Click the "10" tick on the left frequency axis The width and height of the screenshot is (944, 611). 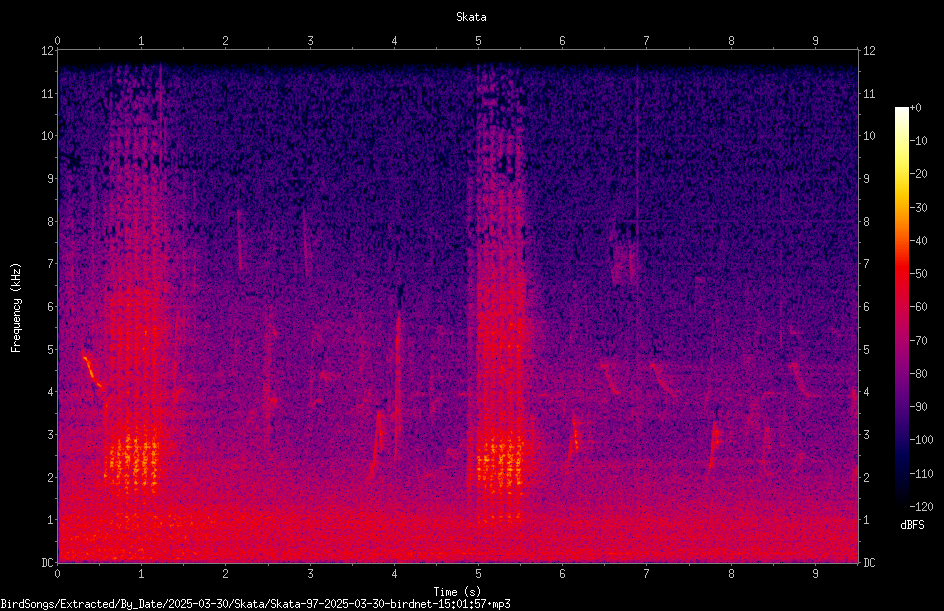(x=47, y=136)
